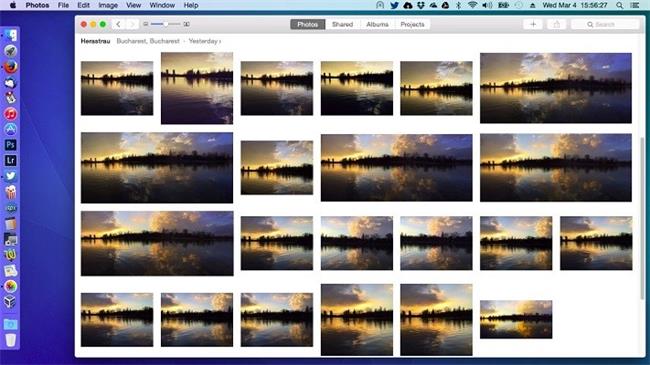Select the smallest photo ending the bottom row
The image size is (650, 365).
click(x=516, y=319)
